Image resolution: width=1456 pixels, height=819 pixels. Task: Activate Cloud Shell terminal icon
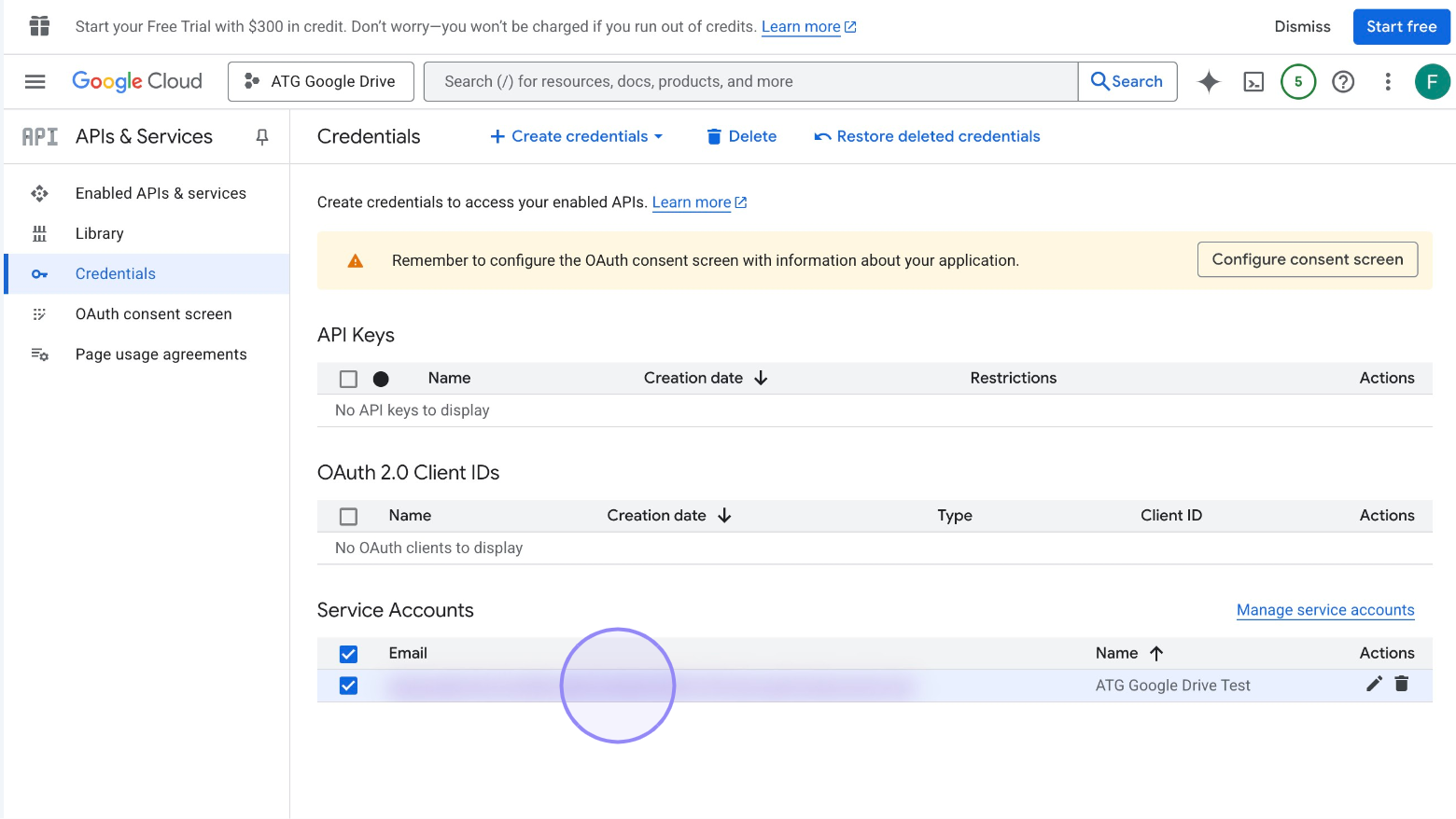[1253, 81]
